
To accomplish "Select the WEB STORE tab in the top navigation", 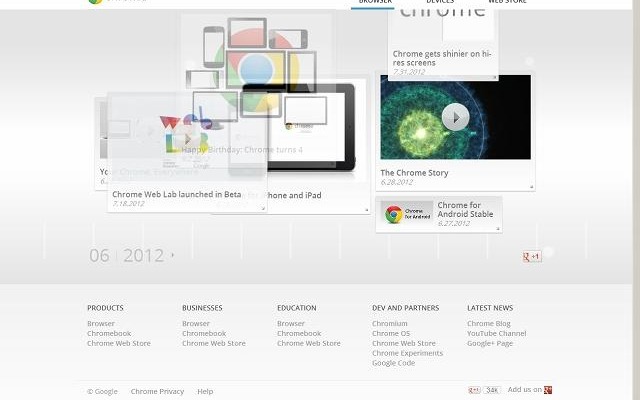I will tap(507, 2).
